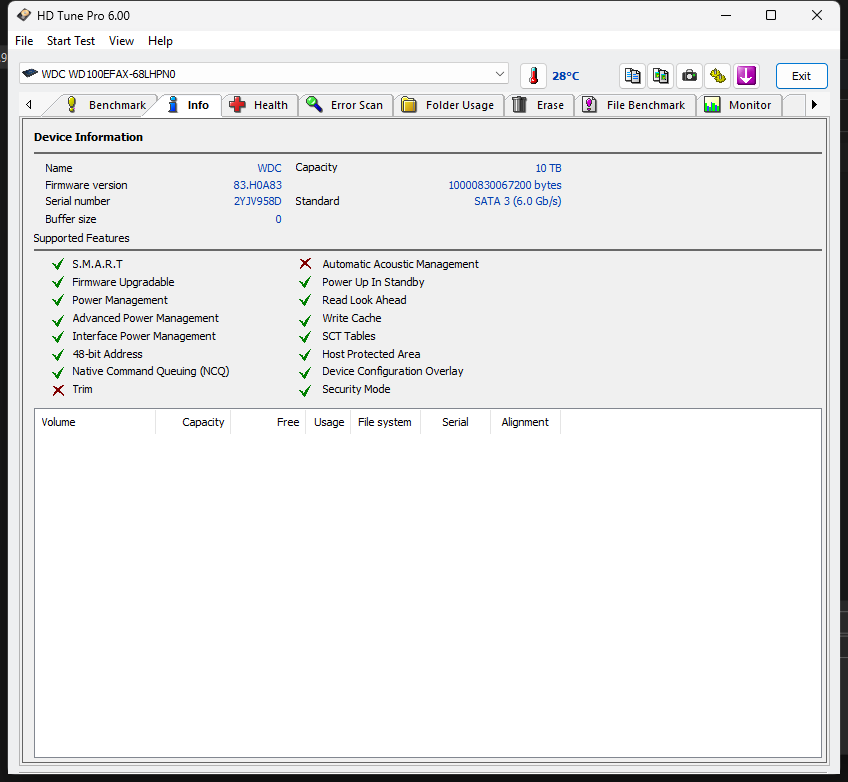Open the Health tab
The height and width of the screenshot is (782, 848).
click(260, 105)
